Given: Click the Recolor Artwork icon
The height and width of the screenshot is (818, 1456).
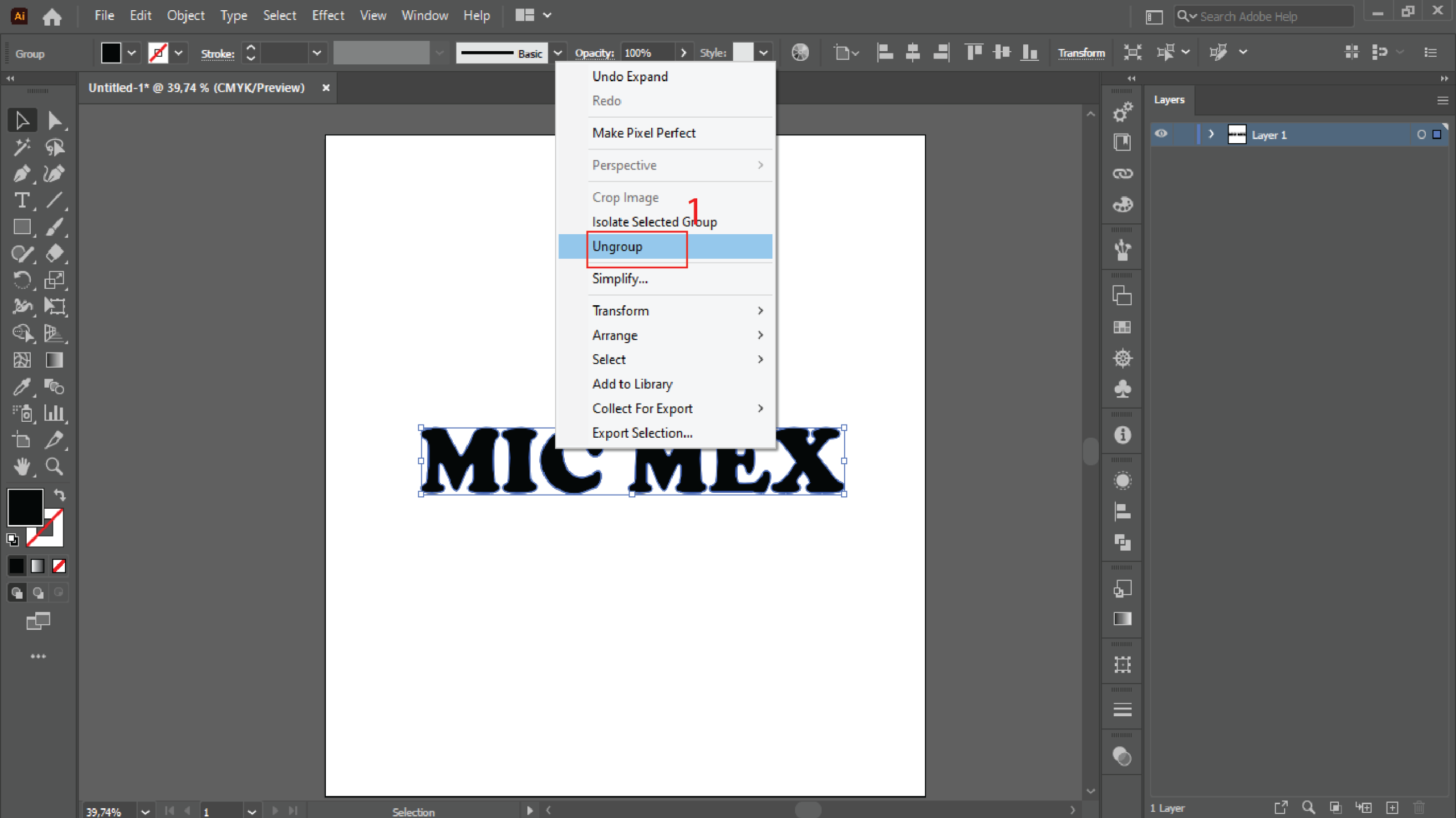Looking at the screenshot, I should (x=800, y=53).
